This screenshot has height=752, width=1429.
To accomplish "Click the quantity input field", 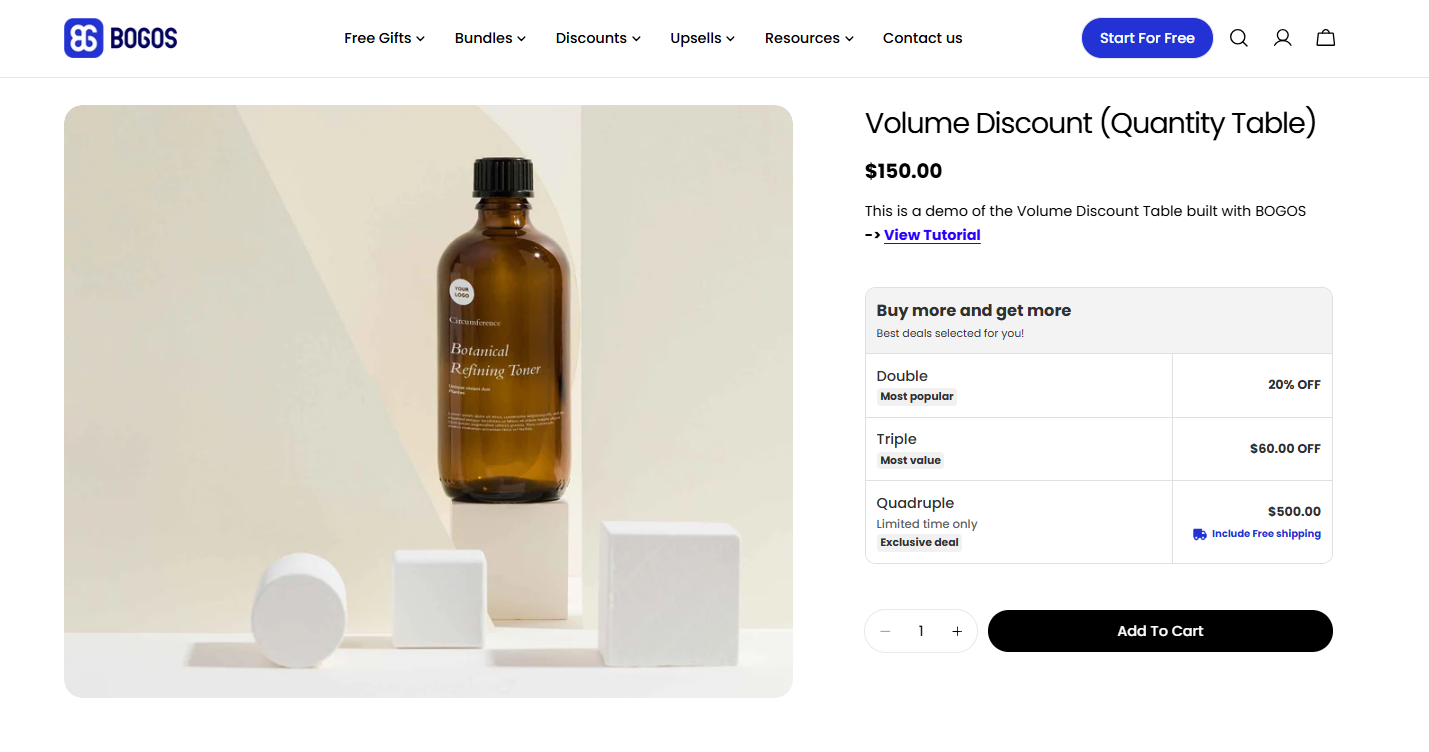I will click(x=920, y=630).
